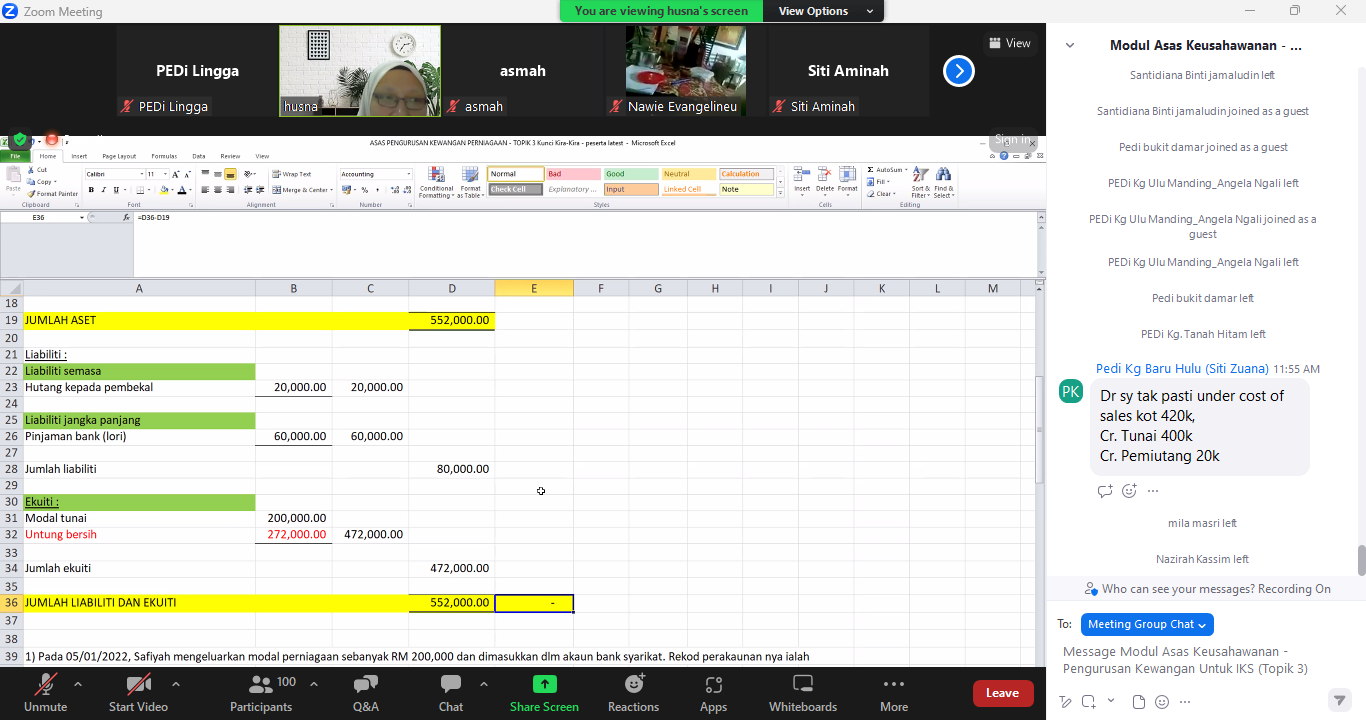
Task: Open the Q&A window
Action: pyautogui.click(x=366, y=692)
